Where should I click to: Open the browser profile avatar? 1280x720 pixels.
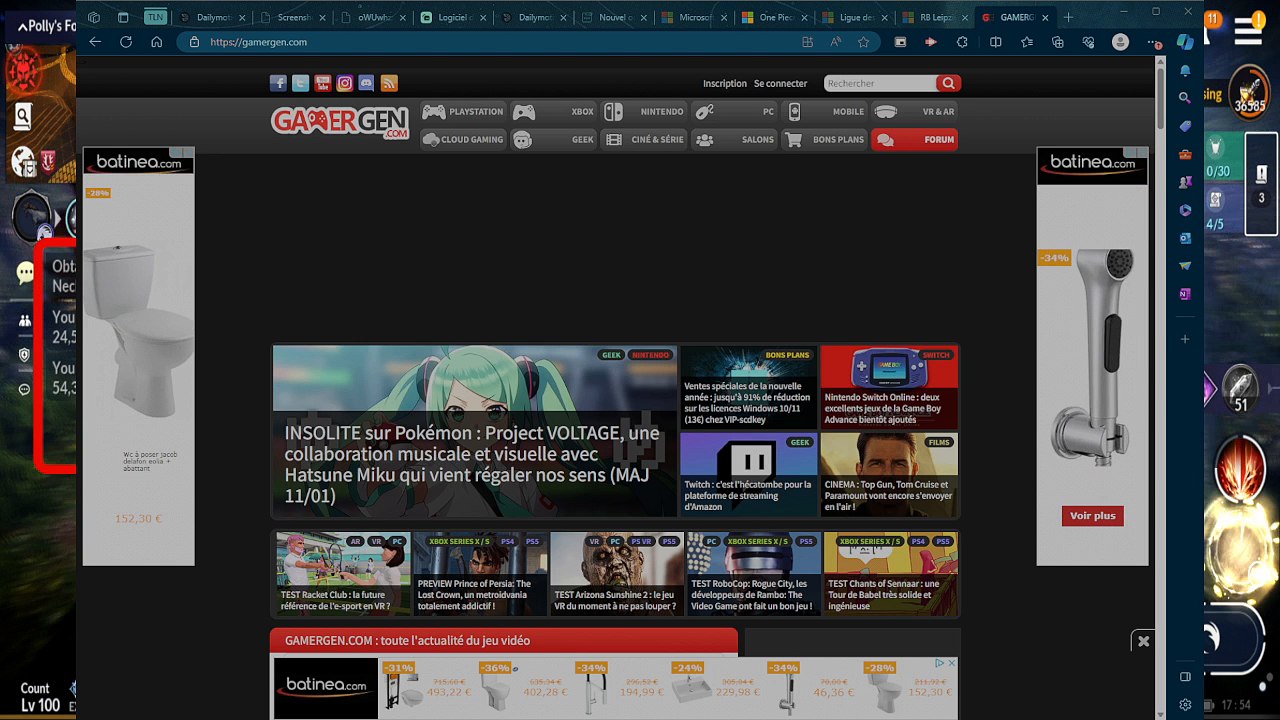[1120, 42]
